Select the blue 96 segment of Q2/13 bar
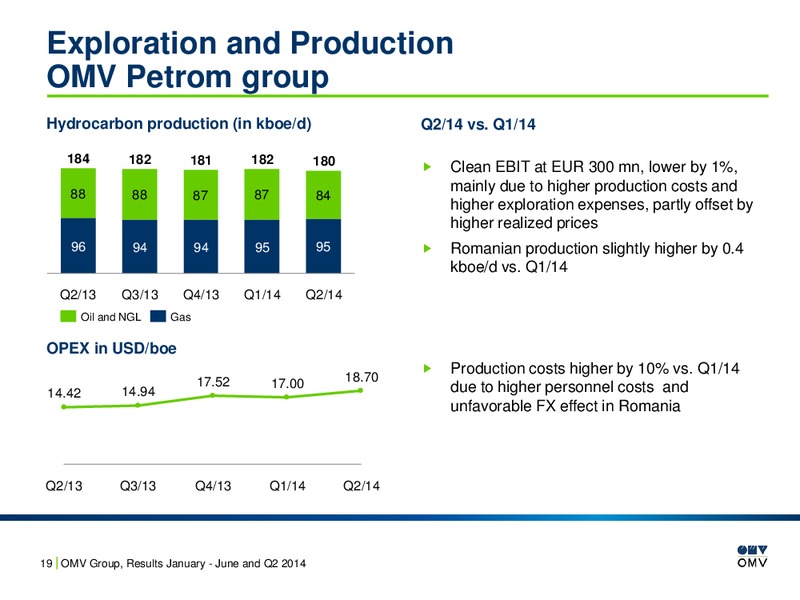Image resolution: width=800 pixels, height=600 pixels. tap(78, 246)
